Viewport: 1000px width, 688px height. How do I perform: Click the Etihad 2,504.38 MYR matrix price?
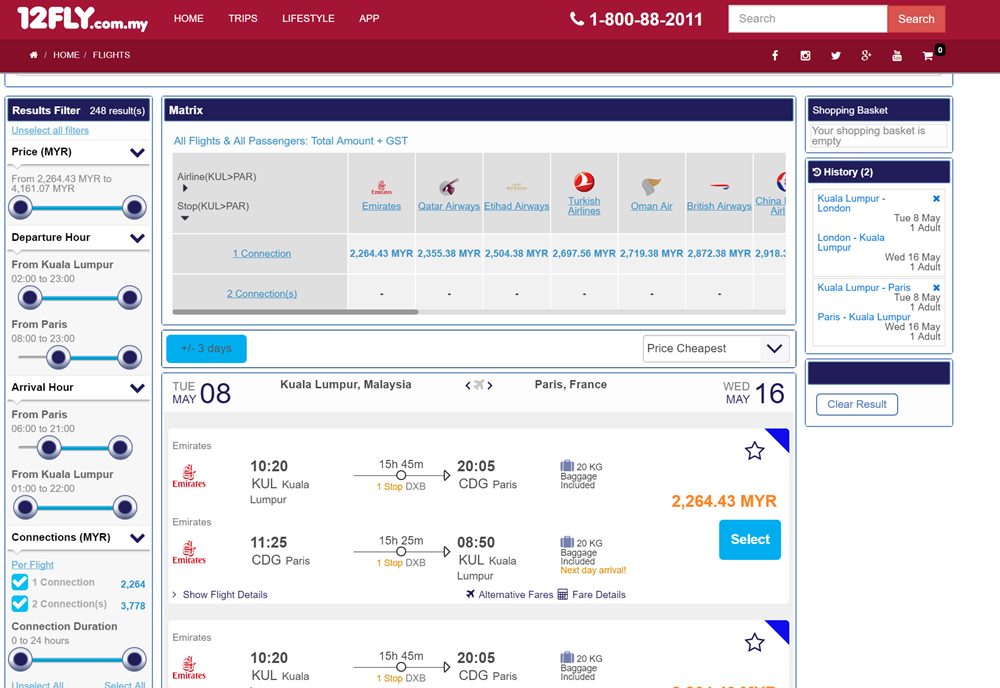[517, 253]
